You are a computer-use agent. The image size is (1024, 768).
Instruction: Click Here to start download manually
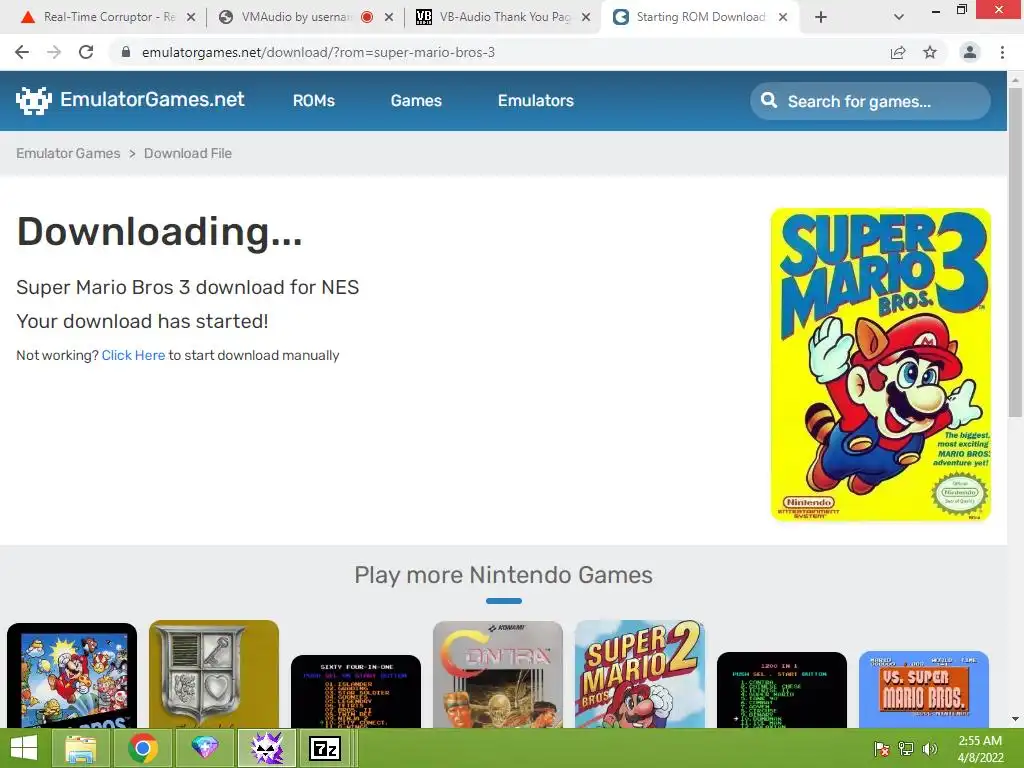pyautogui.click(x=133, y=355)
